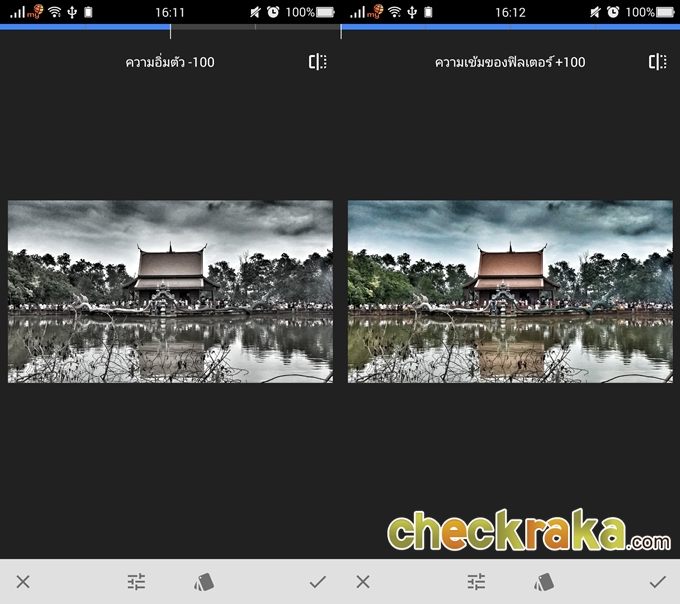The image size is (680, 604).
Task: Tap the ความเข้มของฟิลเตอร์ +100 parameter label
Action: tap(509, 62)
